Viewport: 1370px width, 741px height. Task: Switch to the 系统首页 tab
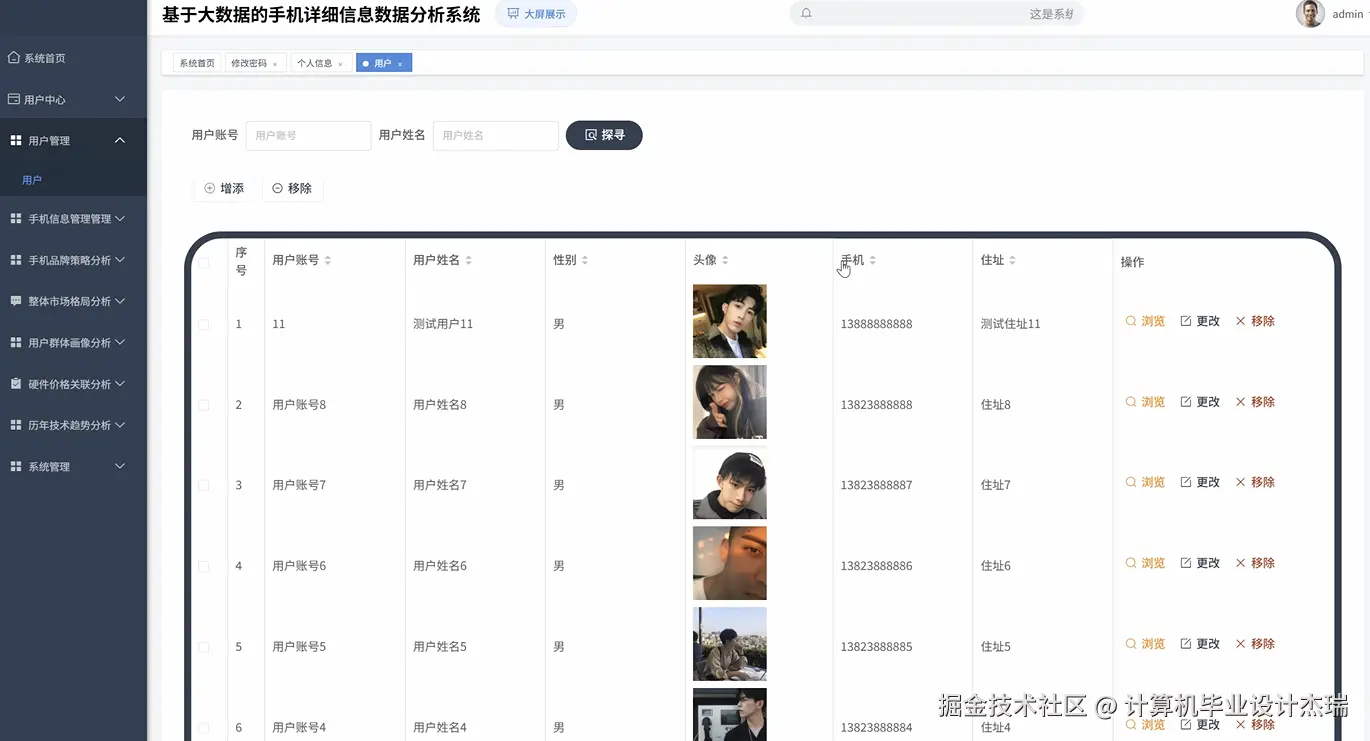click(x=197, y=63)
